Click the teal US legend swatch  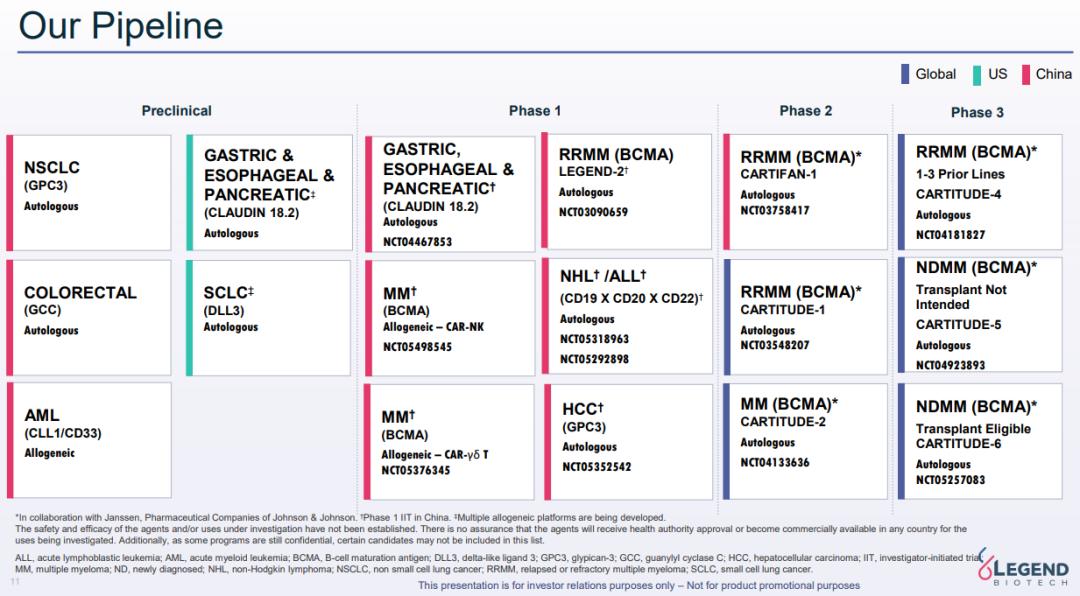pyautogui.click(x=978, y=74)
